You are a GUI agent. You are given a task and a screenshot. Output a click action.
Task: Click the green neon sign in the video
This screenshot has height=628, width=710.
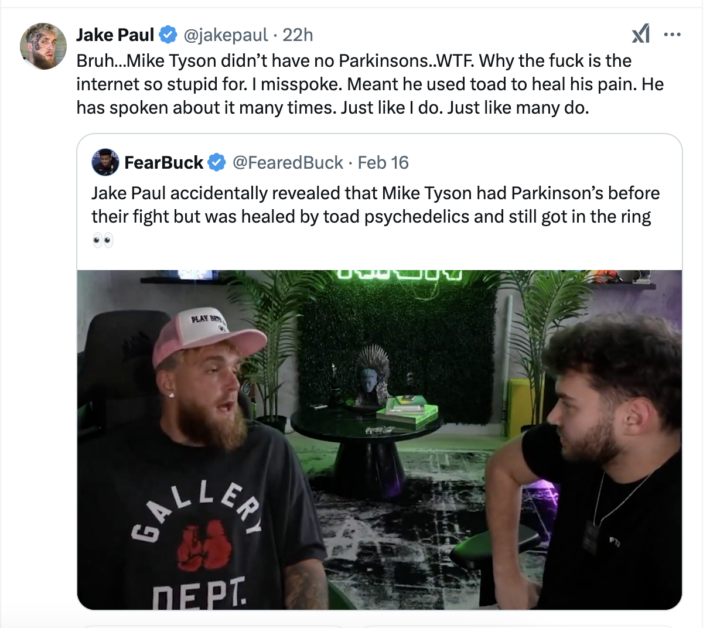click(399, 274)
